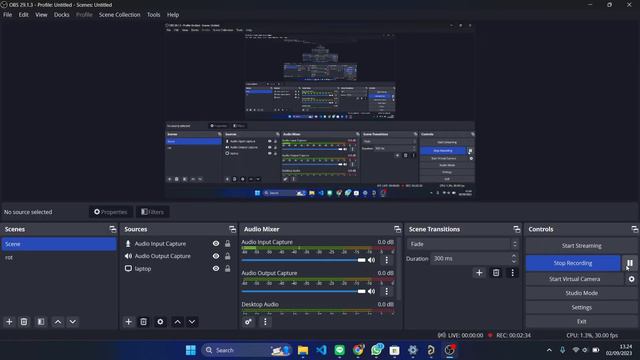This screenshot has width=640, height=360.
Task: Open the Docks menu
Action: [x=62, y=15]
